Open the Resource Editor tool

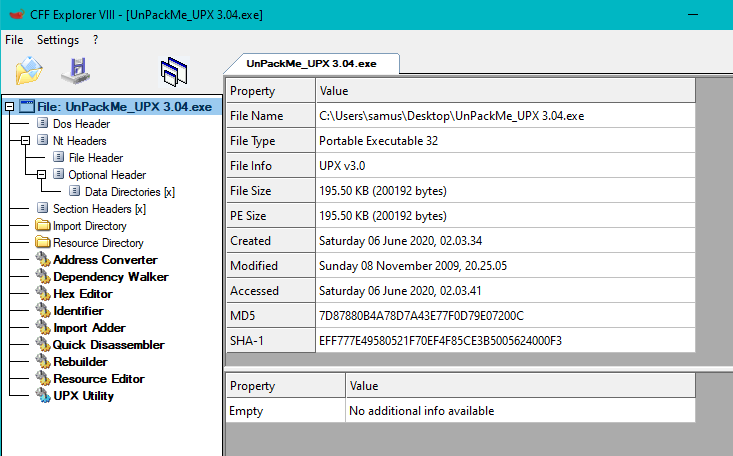[98, 379]
